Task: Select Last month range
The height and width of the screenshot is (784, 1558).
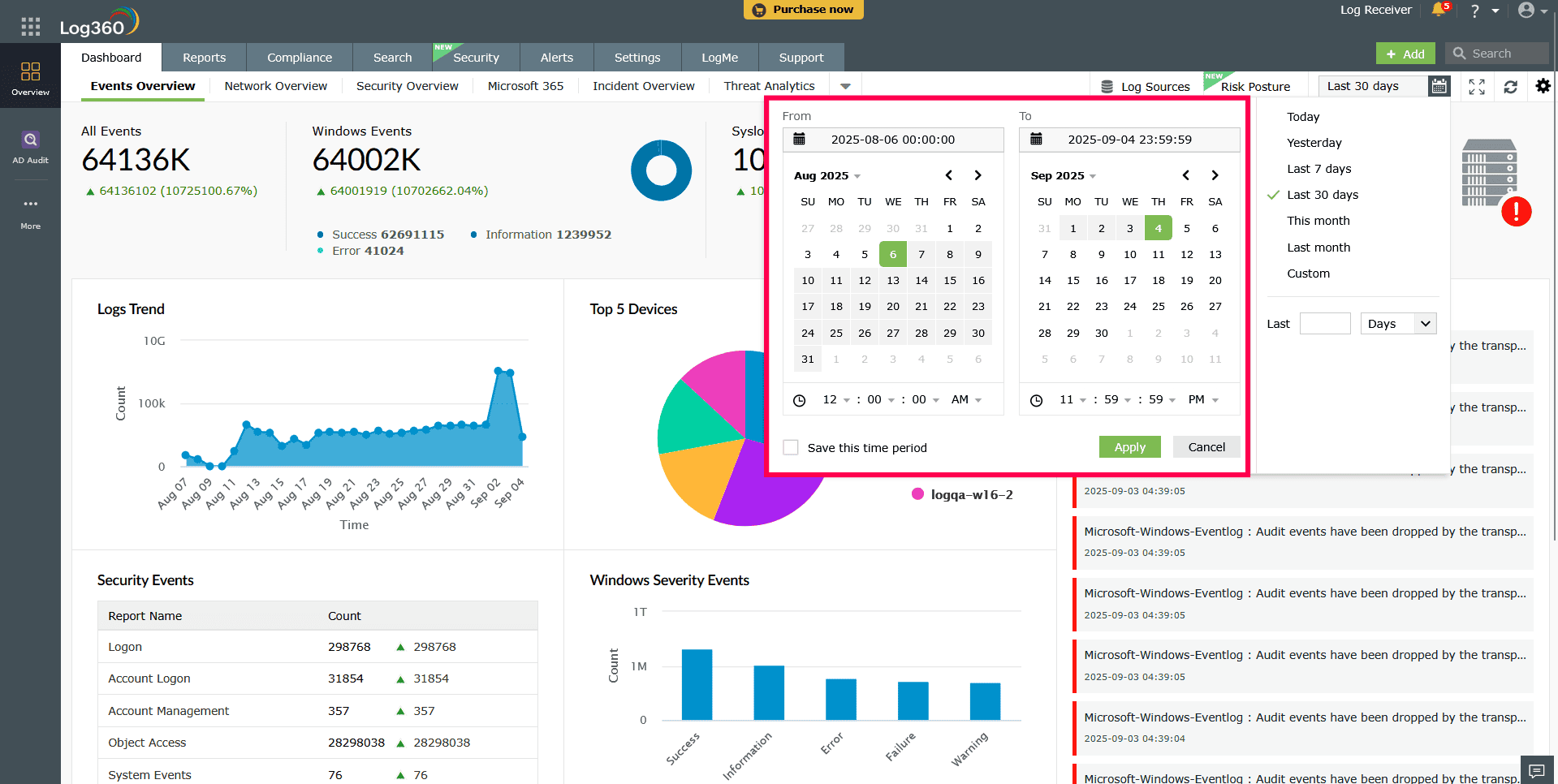Action: (x=1318, y=248)
